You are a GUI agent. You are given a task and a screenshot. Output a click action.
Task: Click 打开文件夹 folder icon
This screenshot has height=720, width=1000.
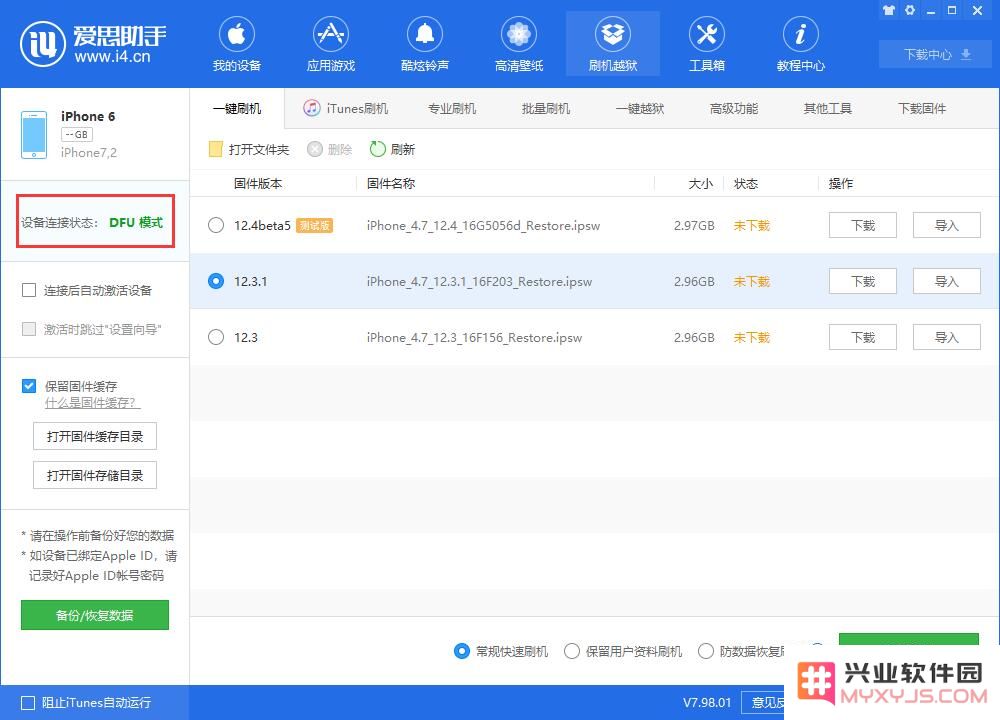[x=216, y=149]
